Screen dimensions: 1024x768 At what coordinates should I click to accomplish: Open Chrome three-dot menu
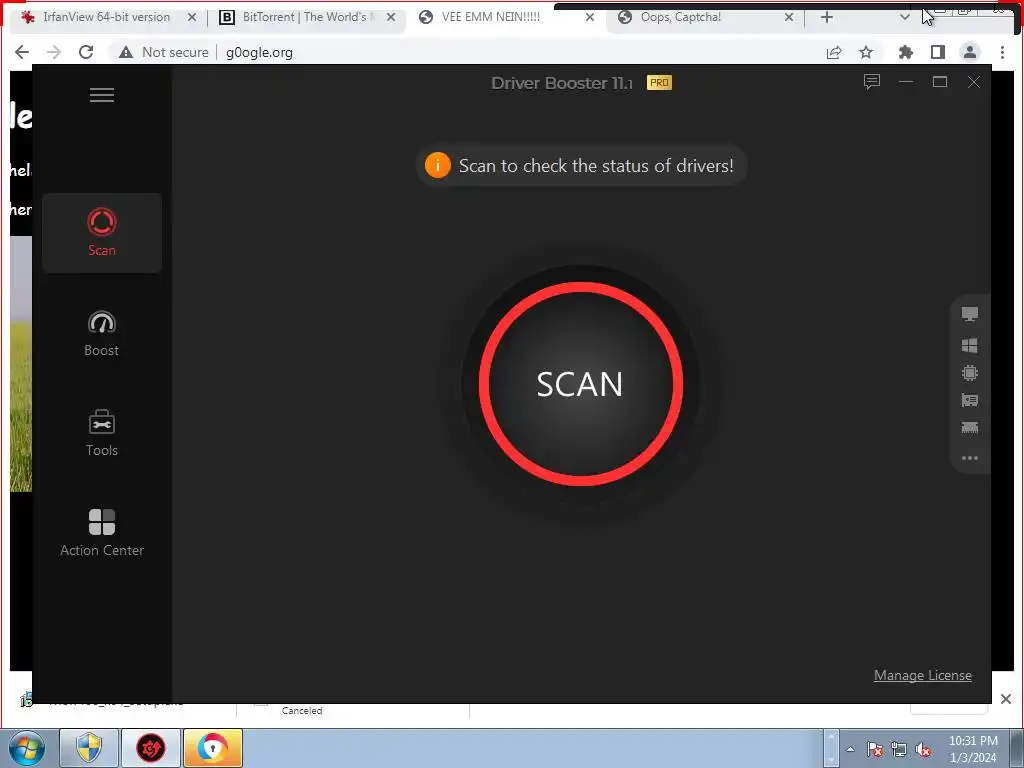tap(1002, 52)
